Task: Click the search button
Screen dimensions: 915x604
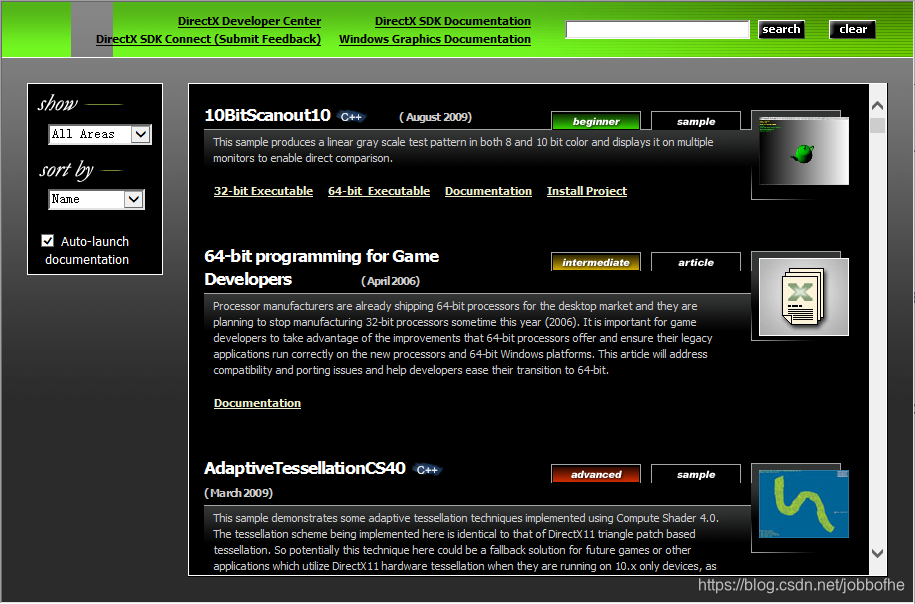Action: point(781,29)
